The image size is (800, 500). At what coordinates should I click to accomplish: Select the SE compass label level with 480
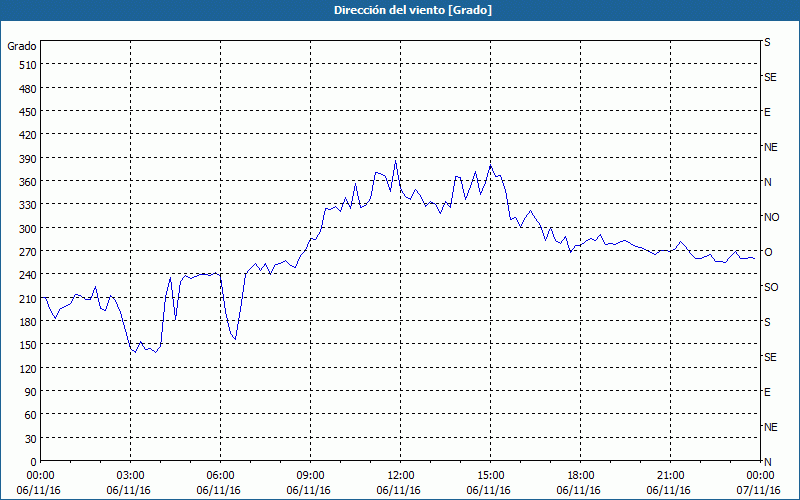pyautogui.click(x=770, y=77)
